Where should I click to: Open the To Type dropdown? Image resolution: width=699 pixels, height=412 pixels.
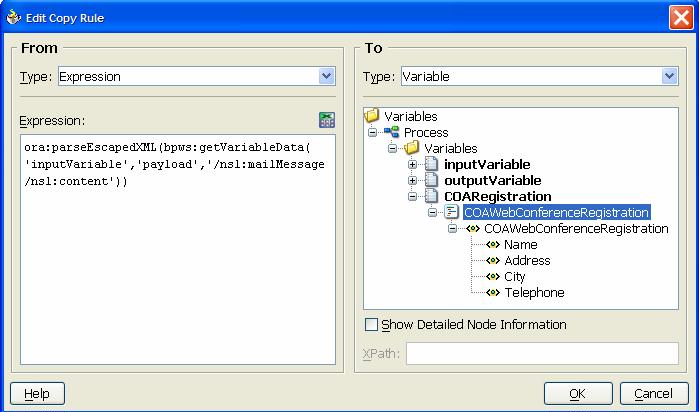[669, 76]
